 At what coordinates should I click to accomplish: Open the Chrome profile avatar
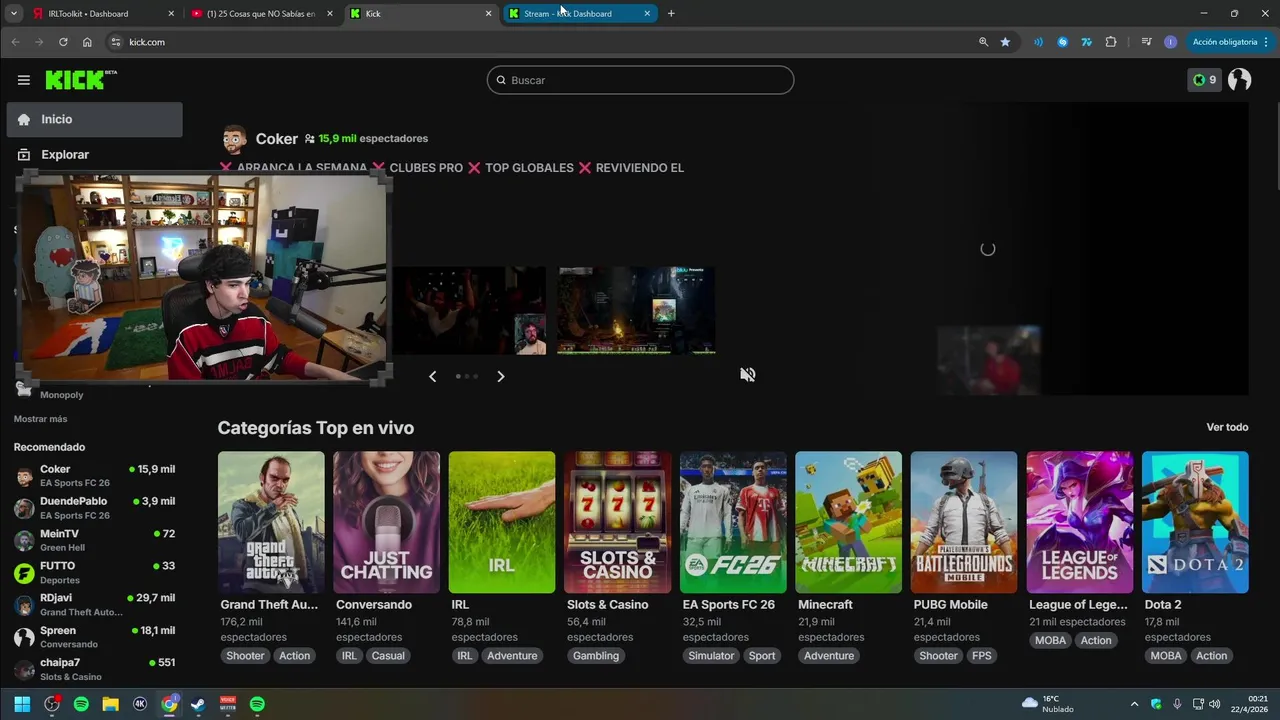(x=1171, y=42)
